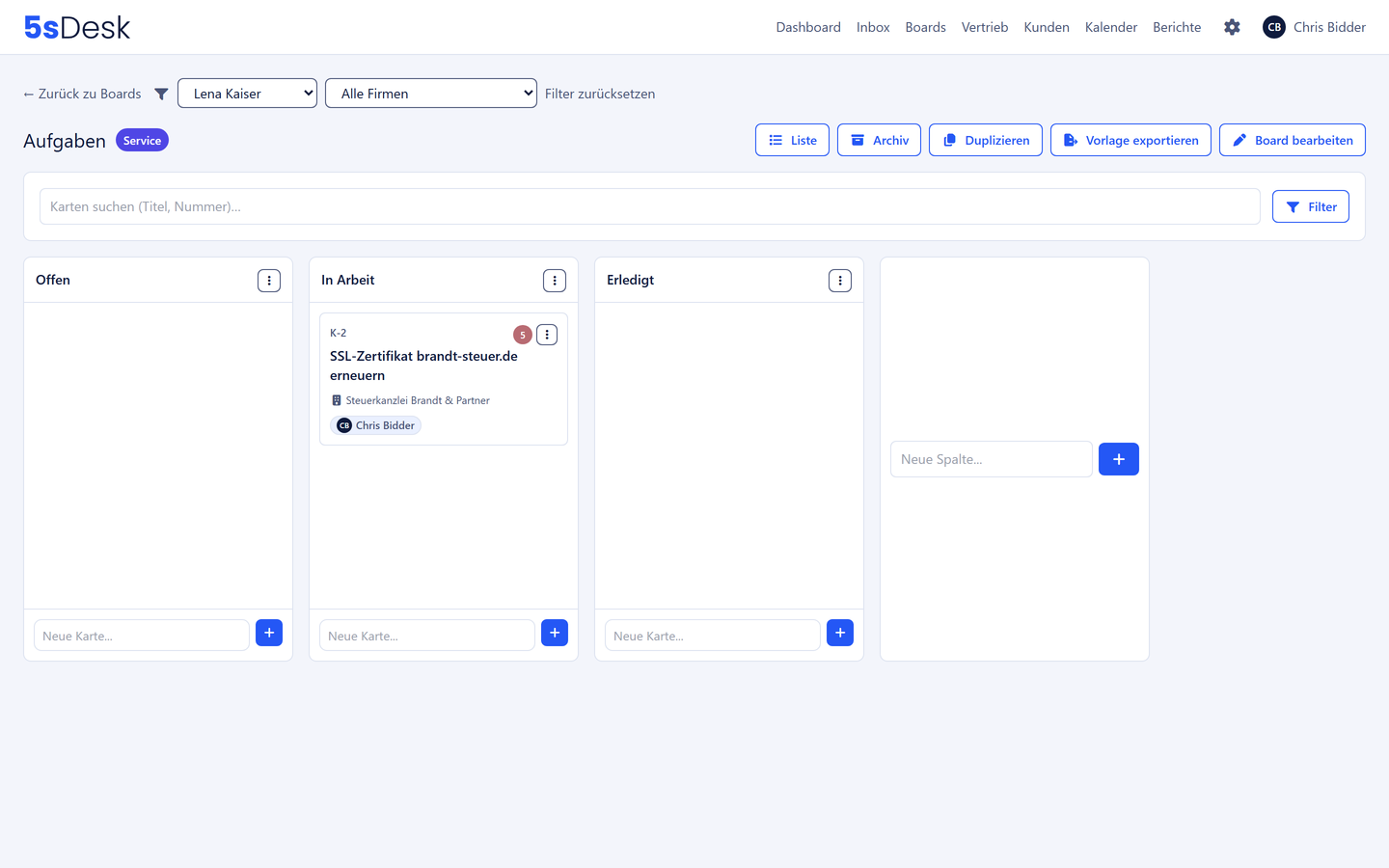
Task: Navigate to Boards in the top menu
Action: click(x=925, y=27)
